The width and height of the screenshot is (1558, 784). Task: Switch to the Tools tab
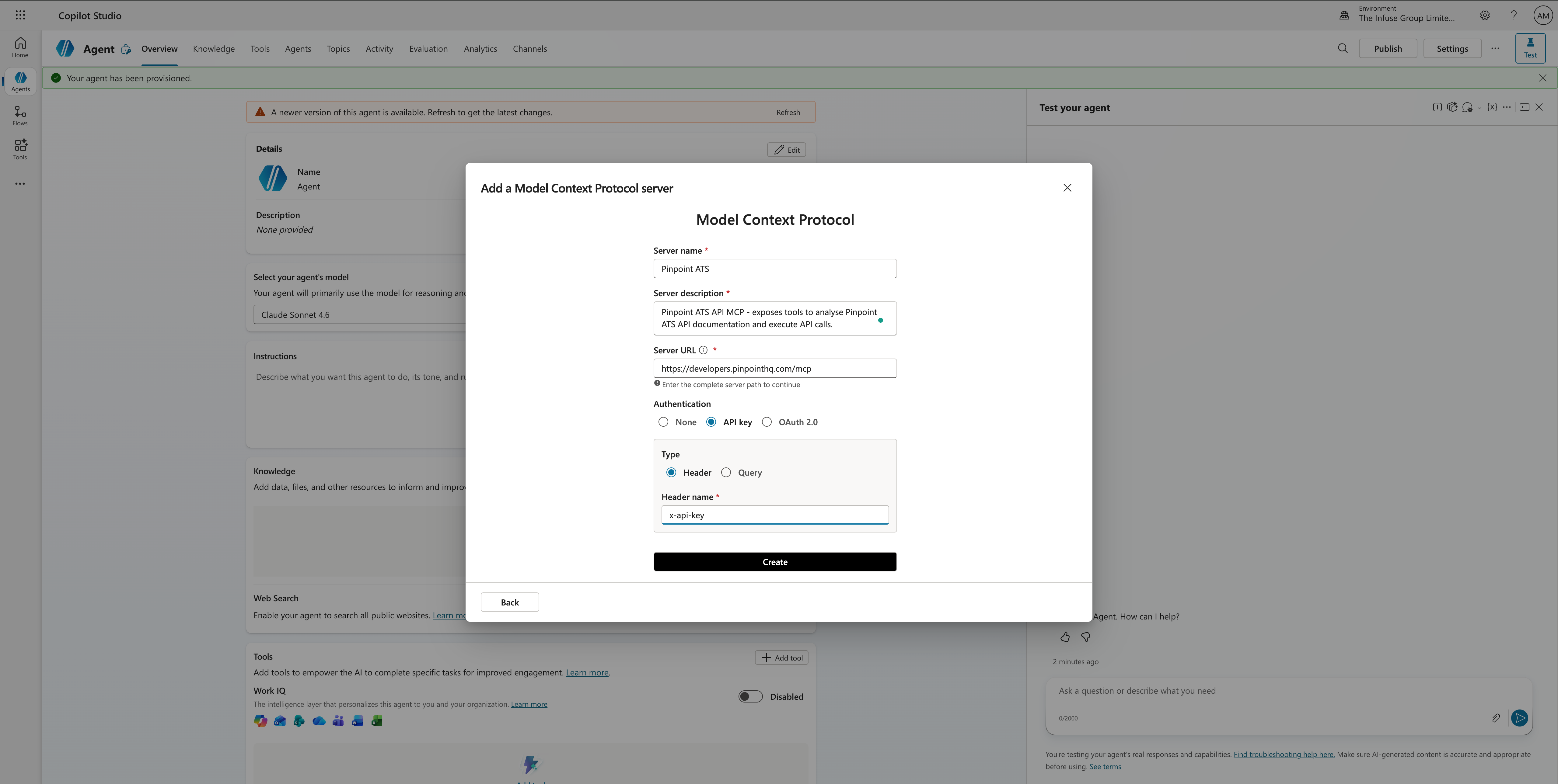[x=260, y=48]
